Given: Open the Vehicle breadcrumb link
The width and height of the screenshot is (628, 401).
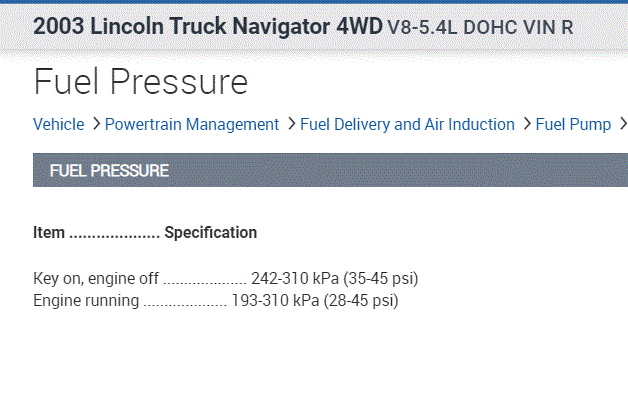Looking at the screenshot, I should tap(58, 125).
